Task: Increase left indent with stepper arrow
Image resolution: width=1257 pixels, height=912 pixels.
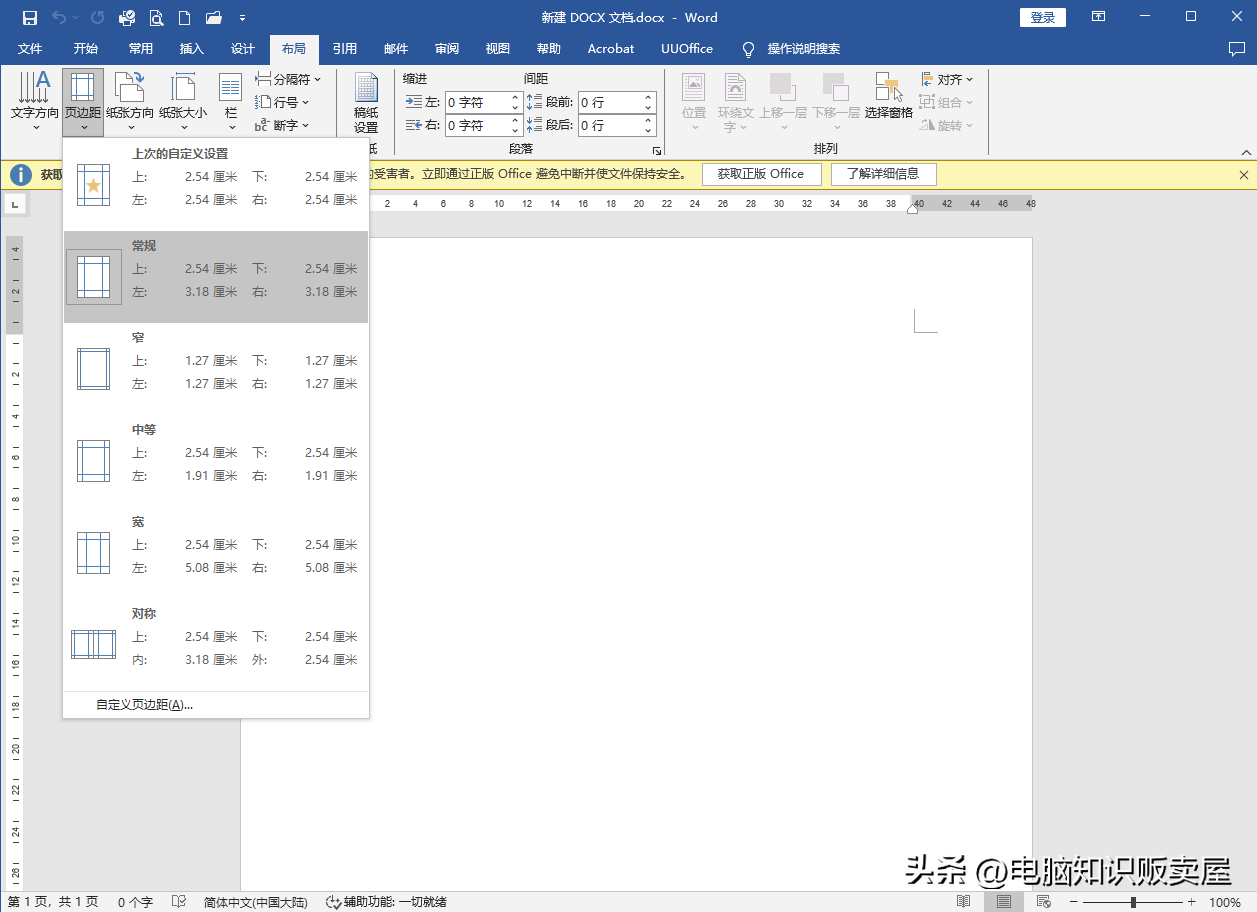Action: 516,98
